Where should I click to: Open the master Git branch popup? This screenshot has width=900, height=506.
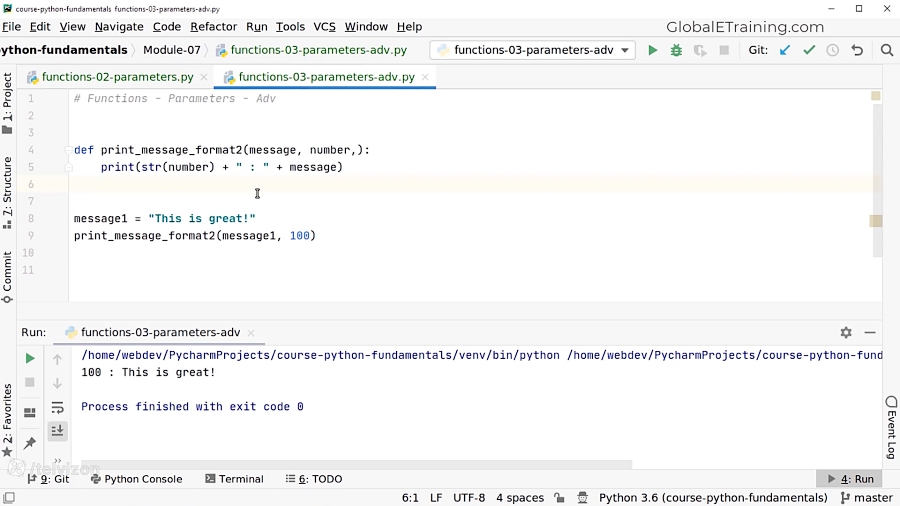pos(866,498)
